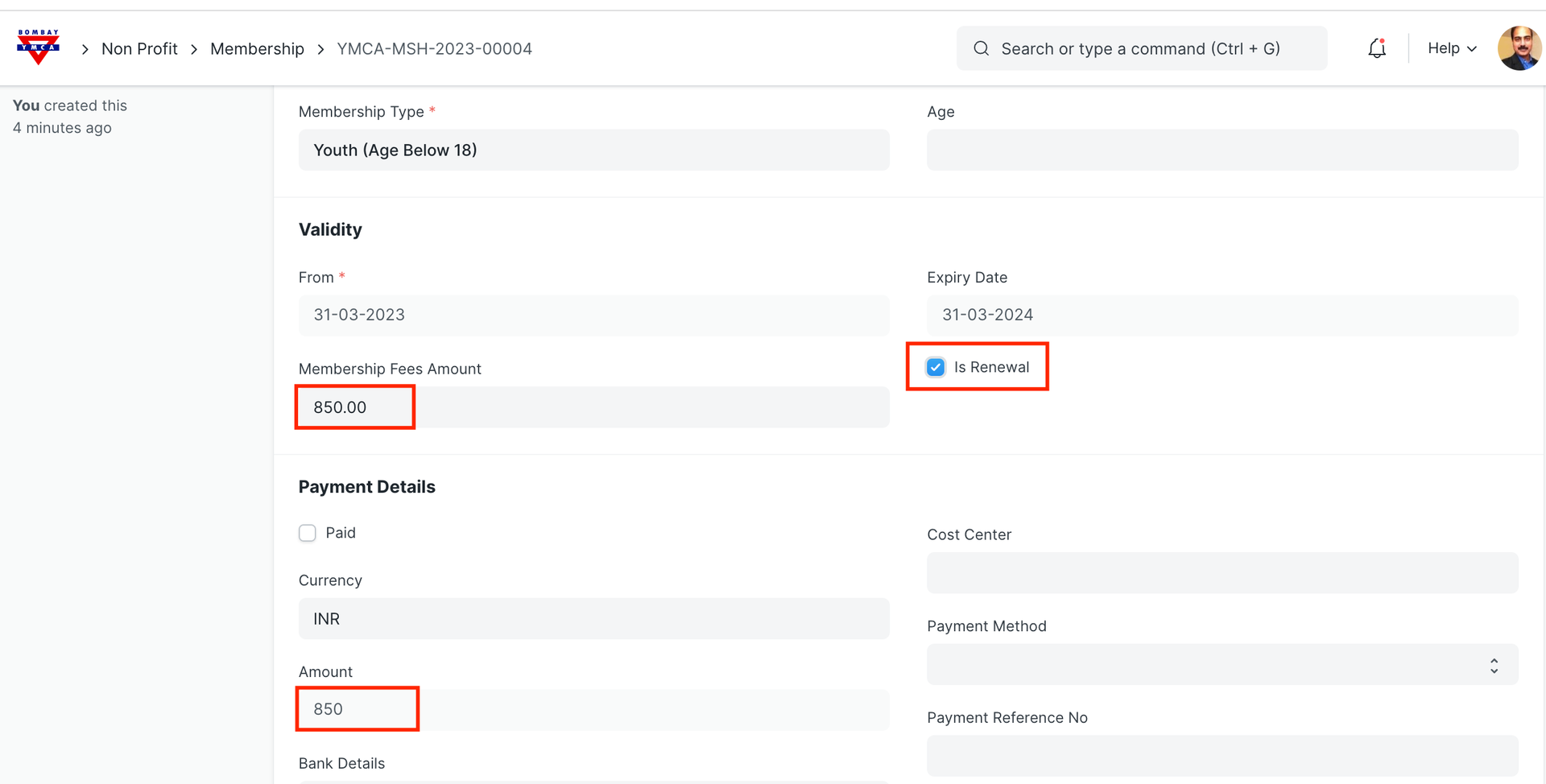
Task: Tick the Paid checkbox
Action: [308, 533]
